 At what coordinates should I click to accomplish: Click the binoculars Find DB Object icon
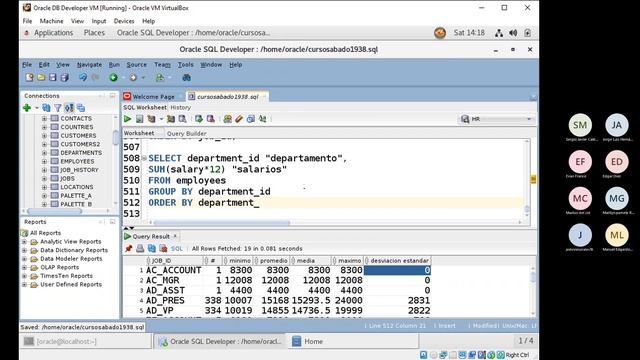tap(187, 77)
